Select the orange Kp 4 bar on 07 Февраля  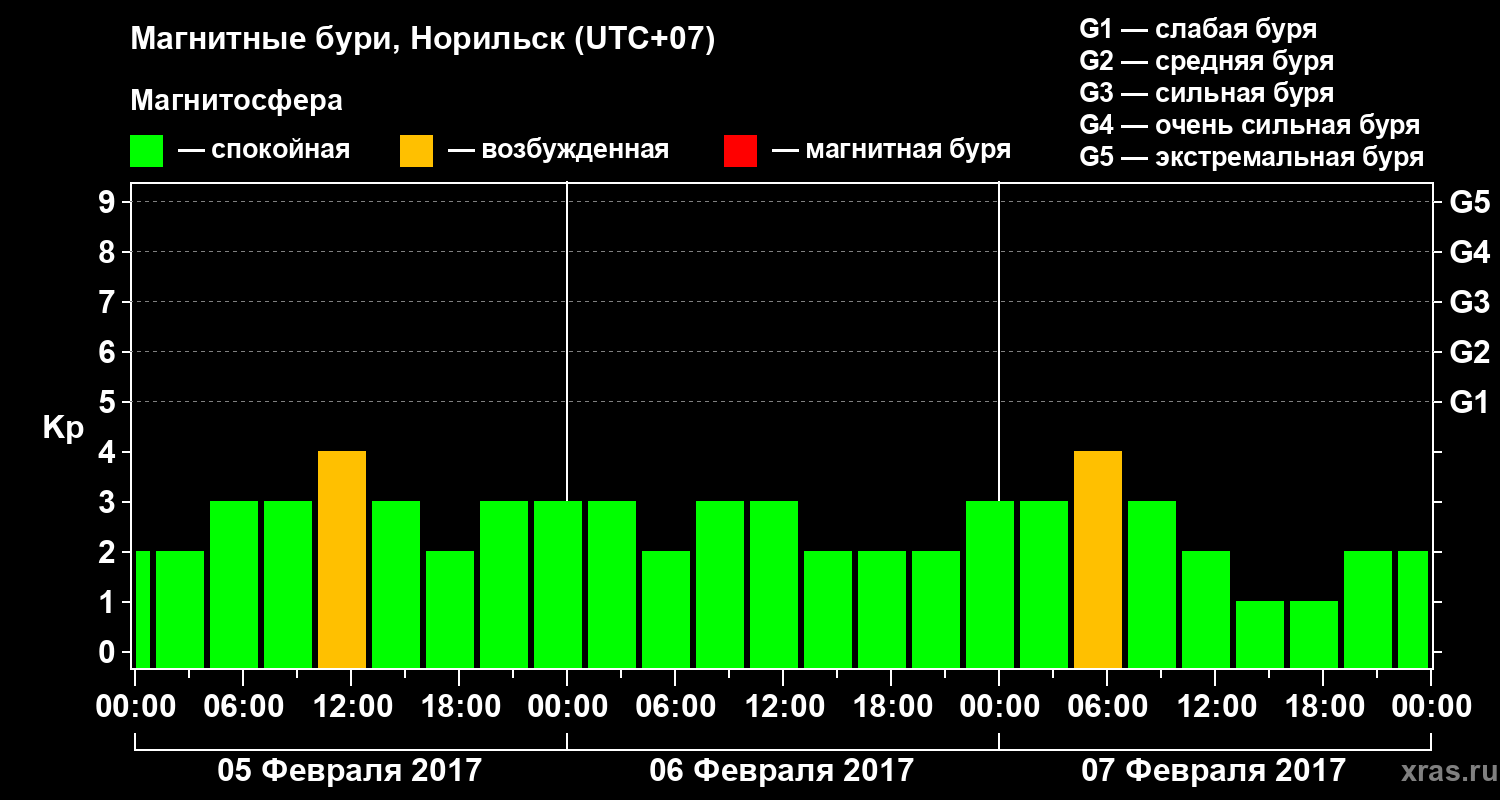[1098, 560]
